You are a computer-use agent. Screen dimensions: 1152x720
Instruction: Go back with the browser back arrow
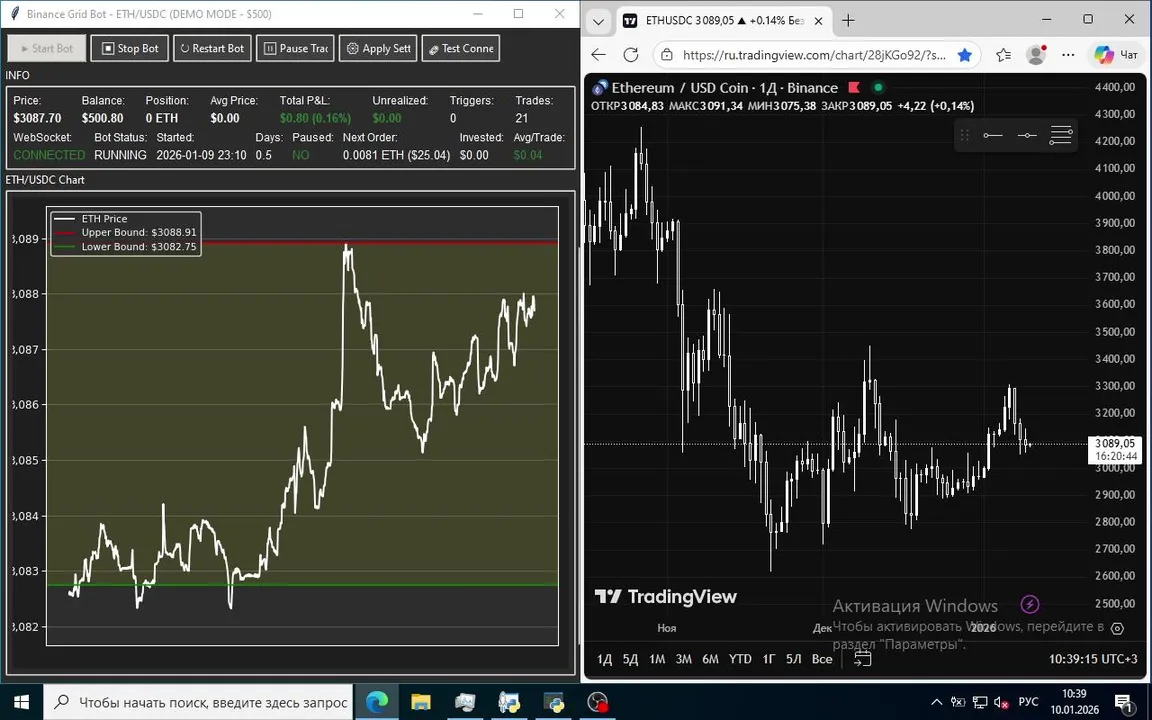599,55
